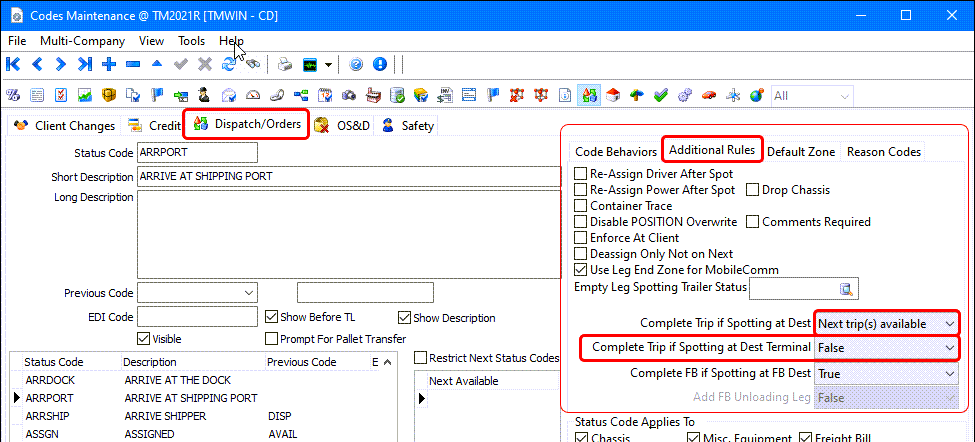Jump to the last record
Viewport: 975px width, 442px height.
pos(84,65)
